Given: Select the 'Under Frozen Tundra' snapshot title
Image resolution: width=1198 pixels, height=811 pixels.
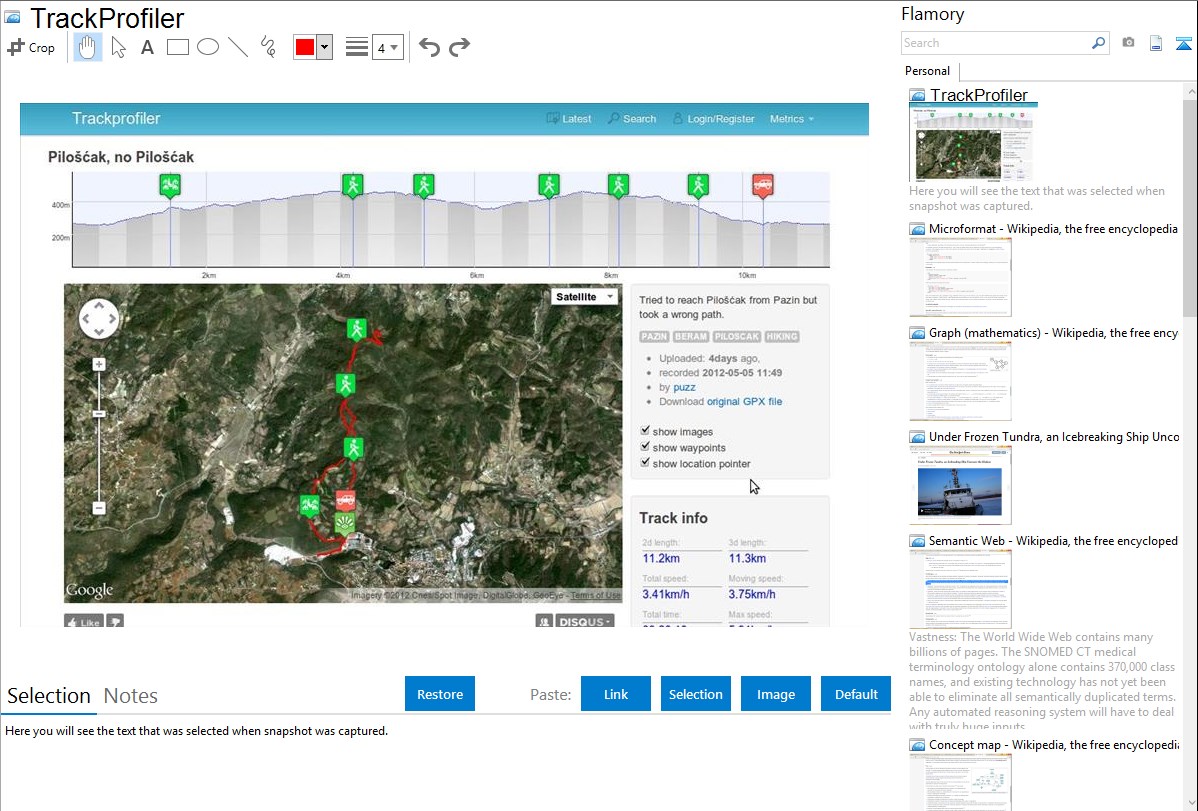Looking at the screenshot, I should 1054,436.
